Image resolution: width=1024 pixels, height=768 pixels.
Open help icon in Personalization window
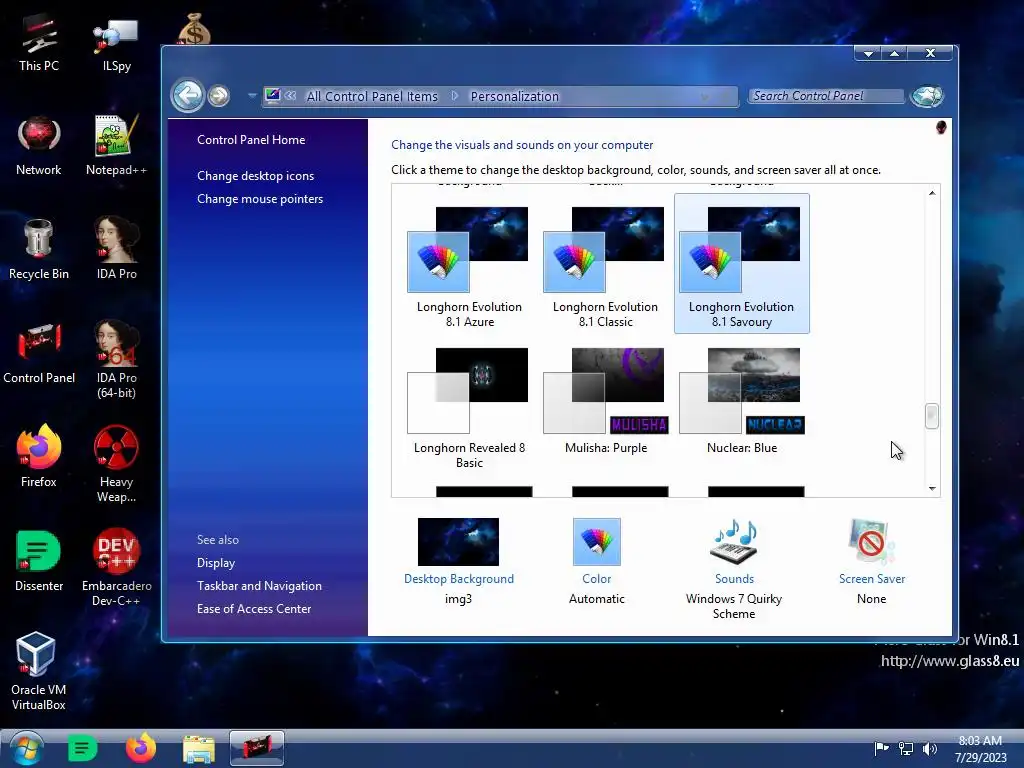point(941,127)
